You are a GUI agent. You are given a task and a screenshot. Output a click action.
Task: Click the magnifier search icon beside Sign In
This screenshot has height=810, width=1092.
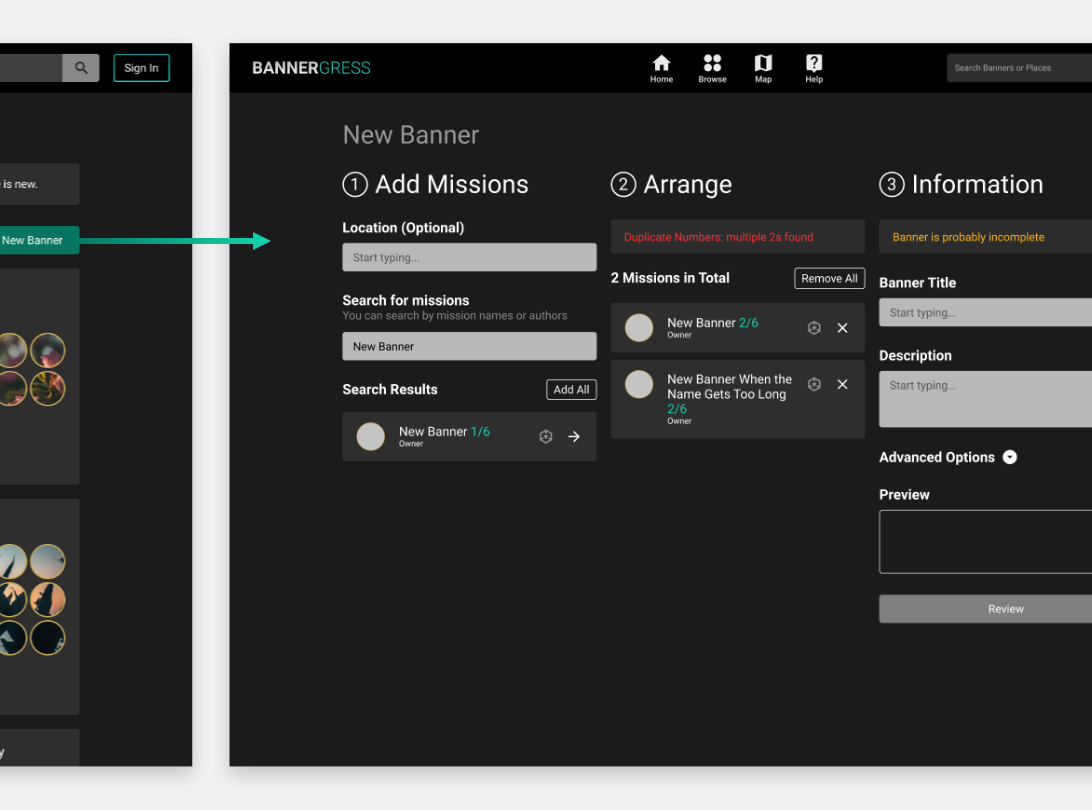point(81,68)
